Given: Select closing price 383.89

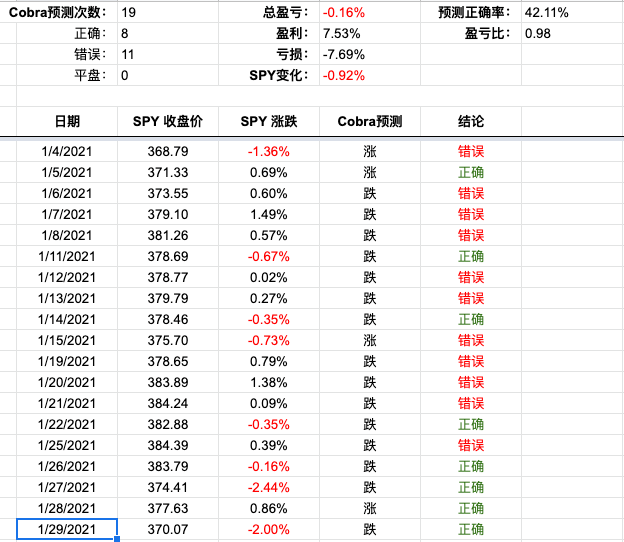Looking at the screenshot, I should 168,382.
